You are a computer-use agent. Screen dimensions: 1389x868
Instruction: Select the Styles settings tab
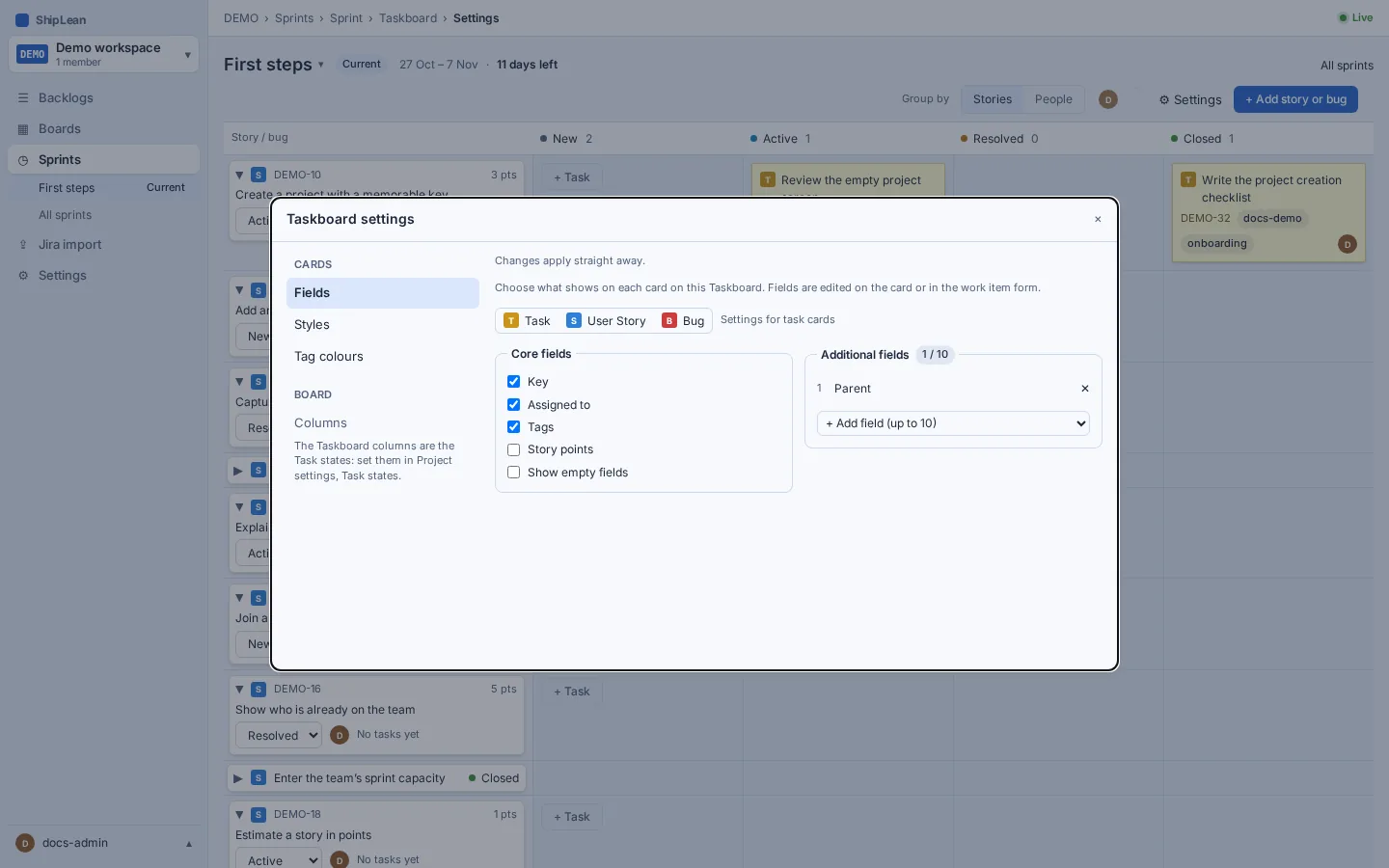(383, 325)
